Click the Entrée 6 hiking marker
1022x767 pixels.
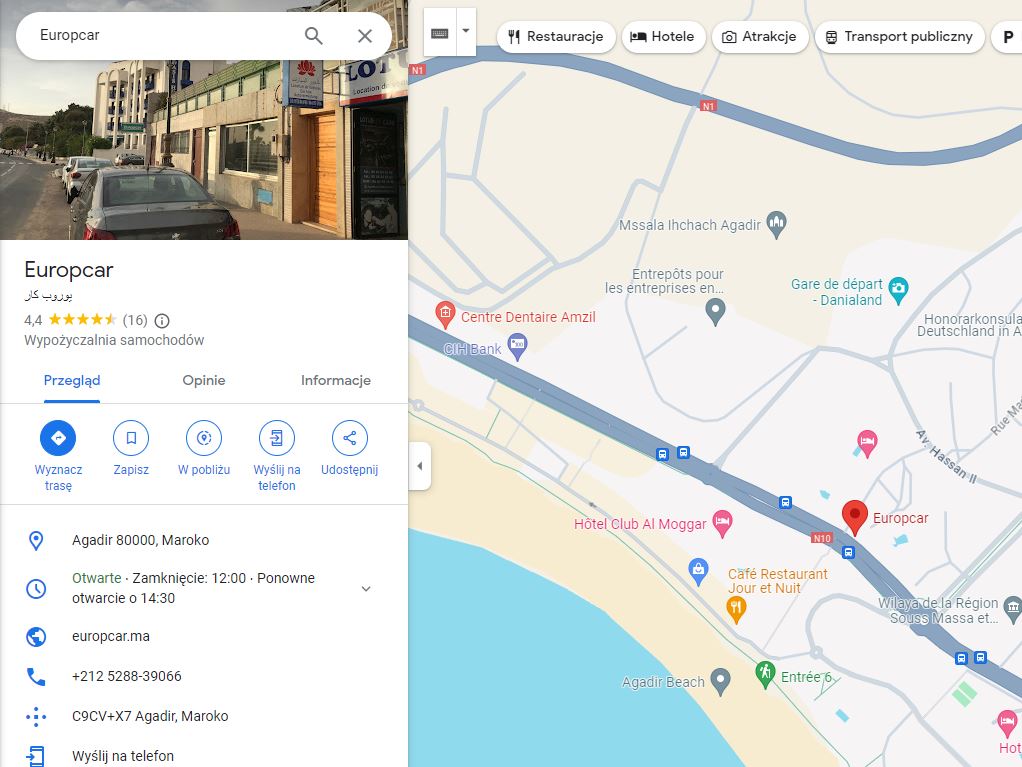765,674
